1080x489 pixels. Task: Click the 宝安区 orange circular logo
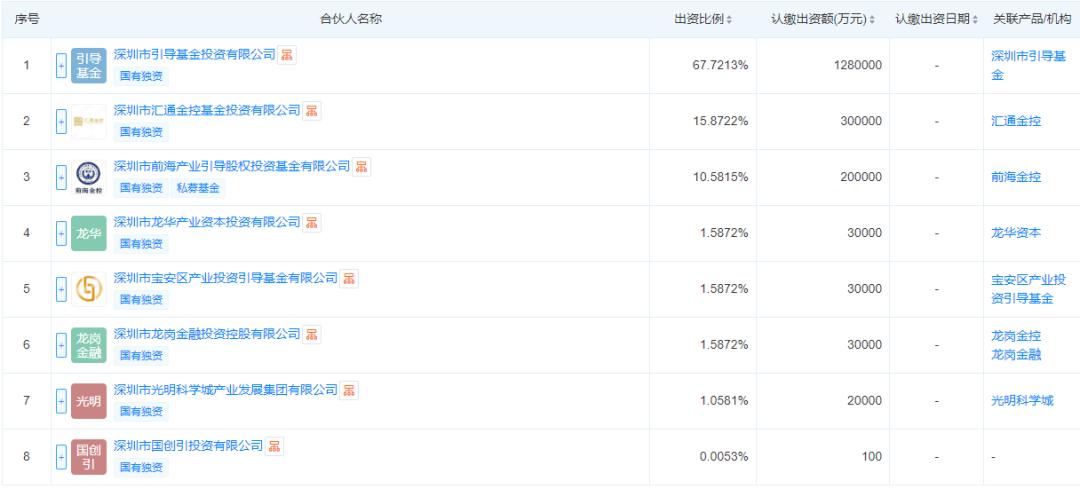[88, 289]
